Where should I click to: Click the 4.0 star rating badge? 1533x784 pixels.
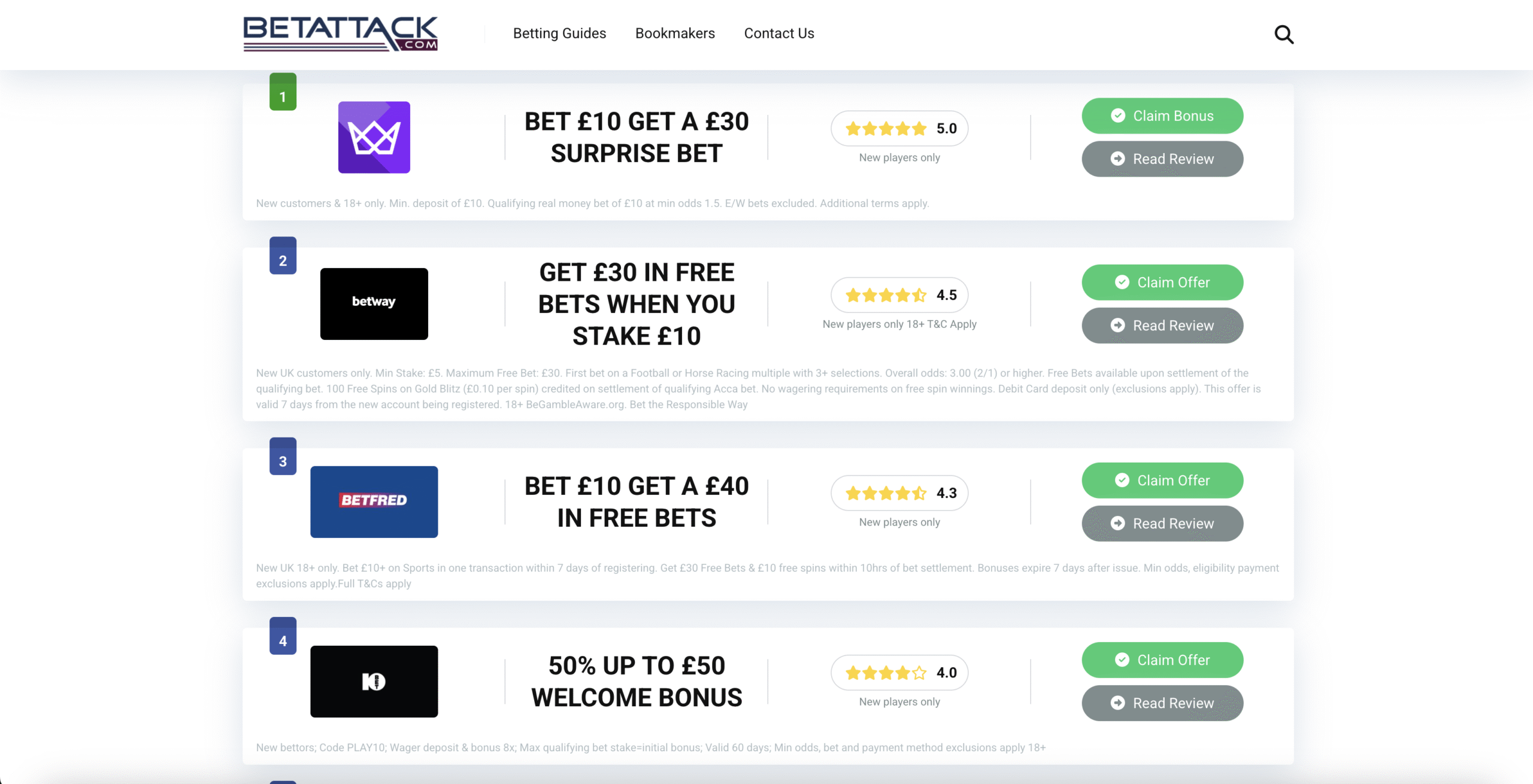[x=899, y=673]
